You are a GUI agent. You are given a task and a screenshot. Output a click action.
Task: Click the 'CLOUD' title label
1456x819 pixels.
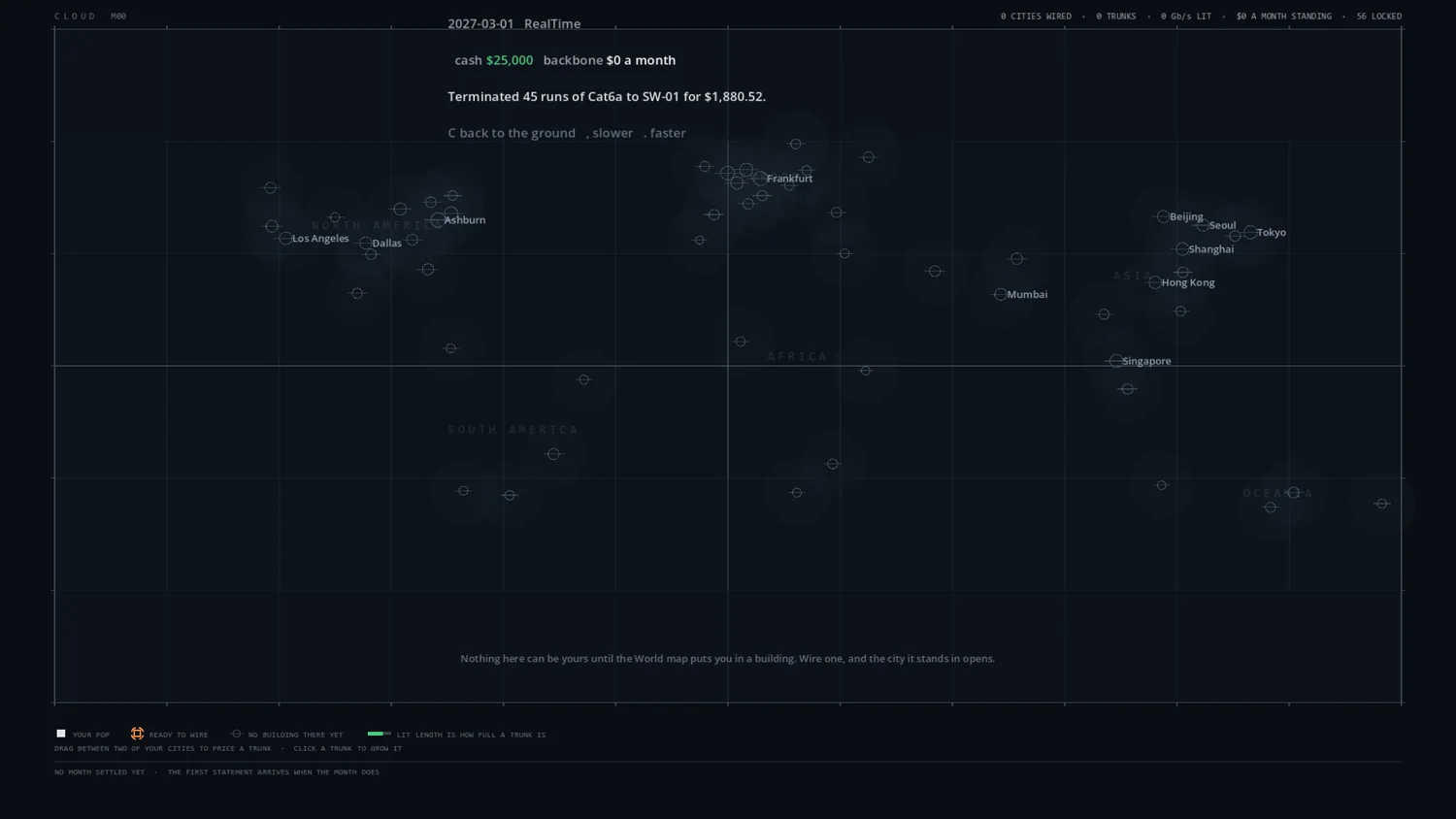pos(76,16)
